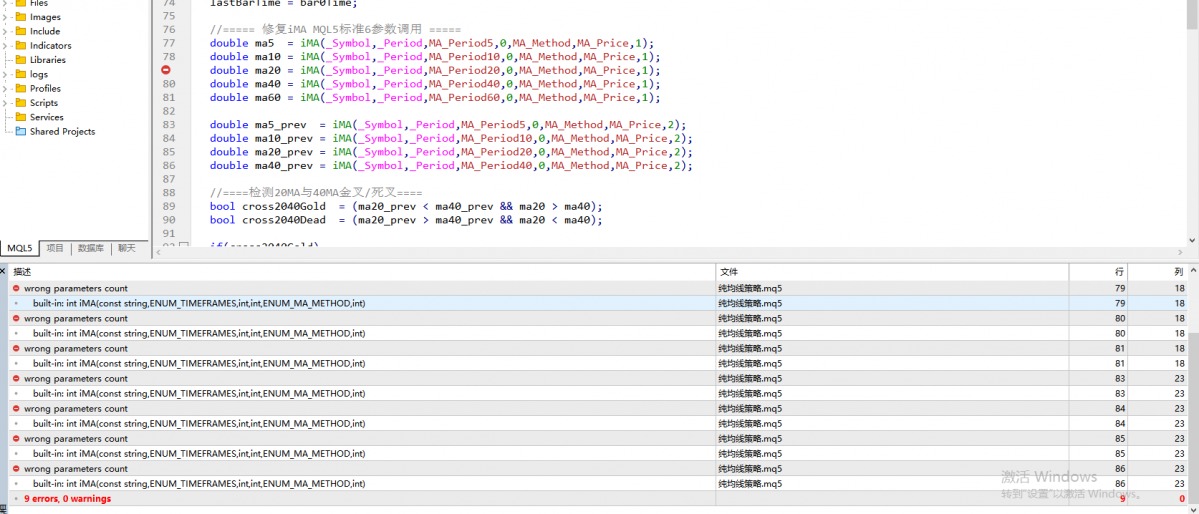Viewport: 1199px width, 514px height.
Task: Click the comment '检测20MA与40MA金叉/死叉' on line 88
Action: click(316, 193)
